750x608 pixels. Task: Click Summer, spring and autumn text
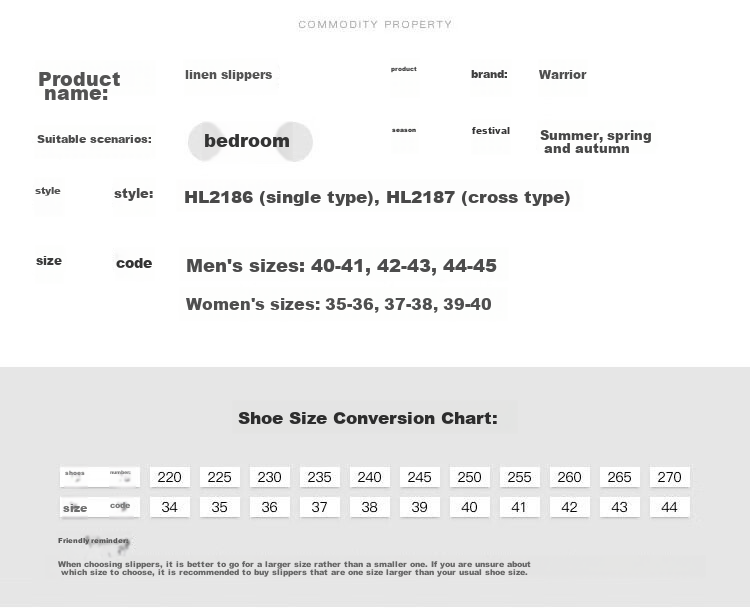(596, 142)
